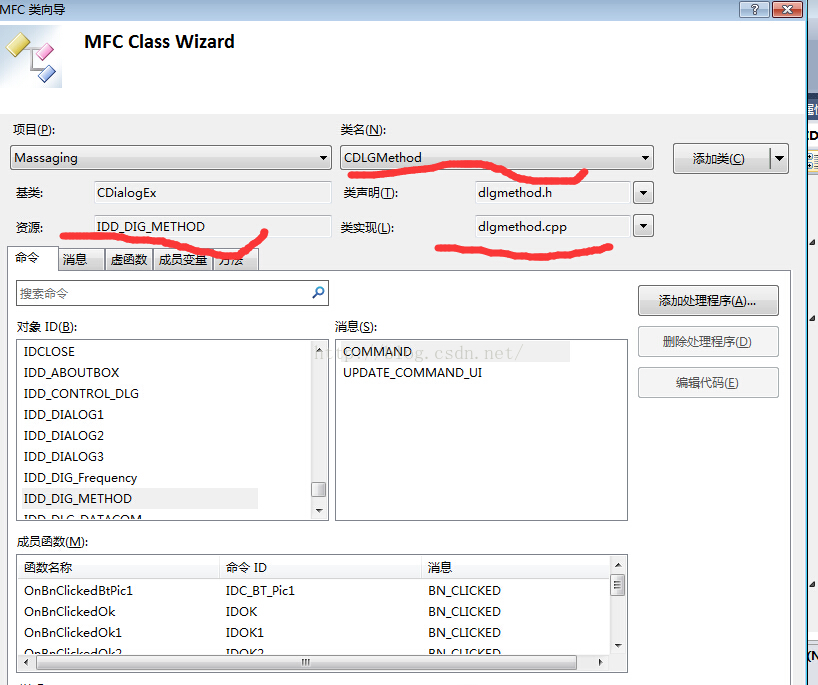818x685 pixels.
Task: Open the class name dropdown CDLGMethod
Action: pos(497,158)
